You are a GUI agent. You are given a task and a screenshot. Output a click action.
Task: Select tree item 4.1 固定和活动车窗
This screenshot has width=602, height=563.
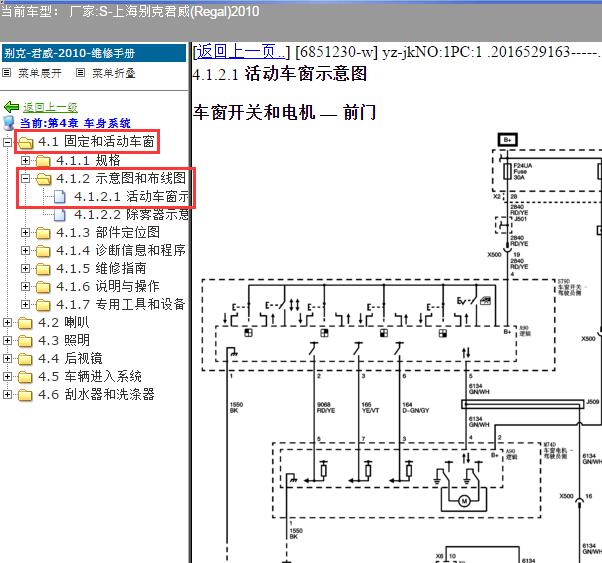pyautogui.click(x=96, y=142)
